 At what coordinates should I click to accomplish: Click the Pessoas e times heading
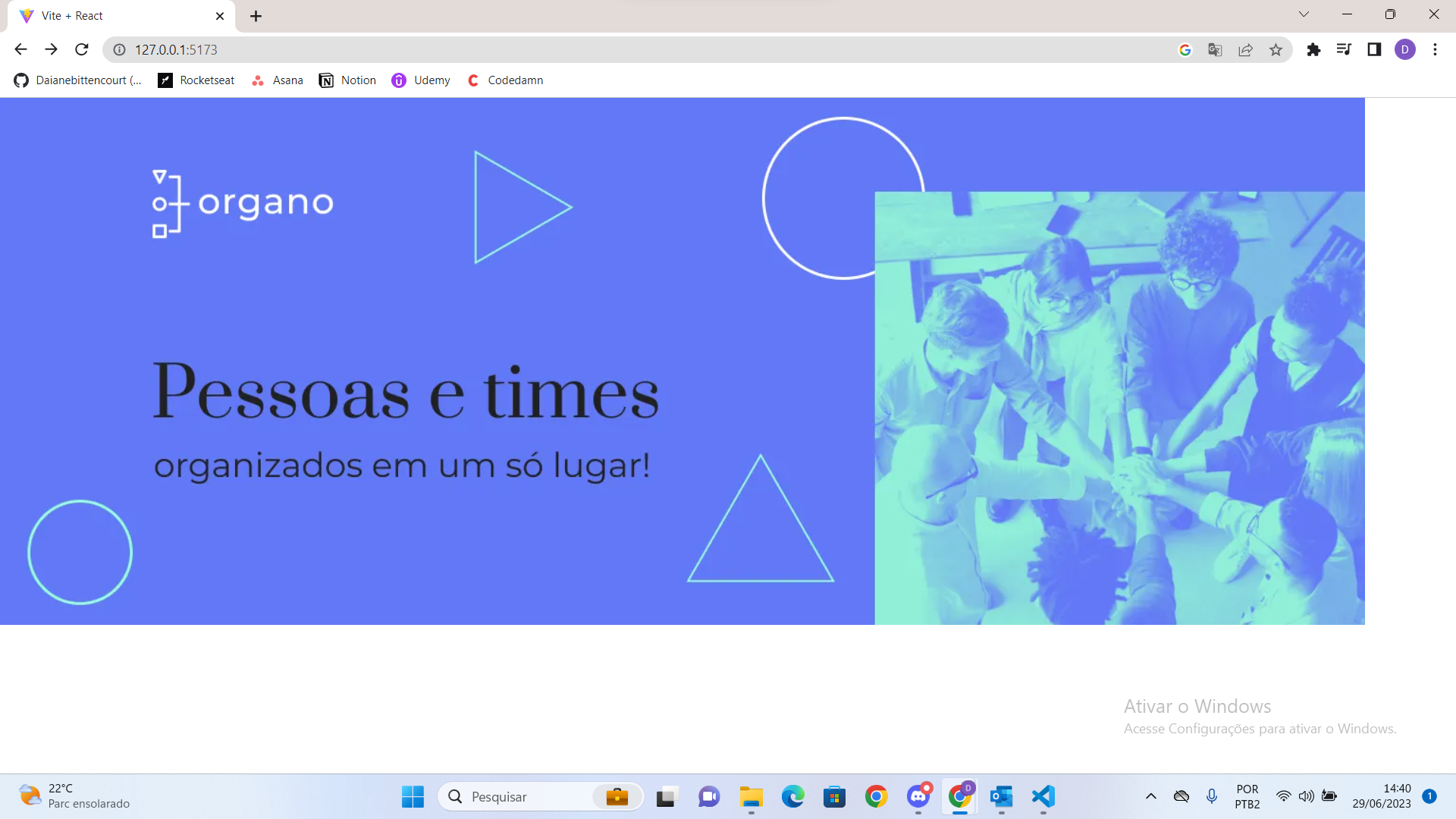[406, 391]
